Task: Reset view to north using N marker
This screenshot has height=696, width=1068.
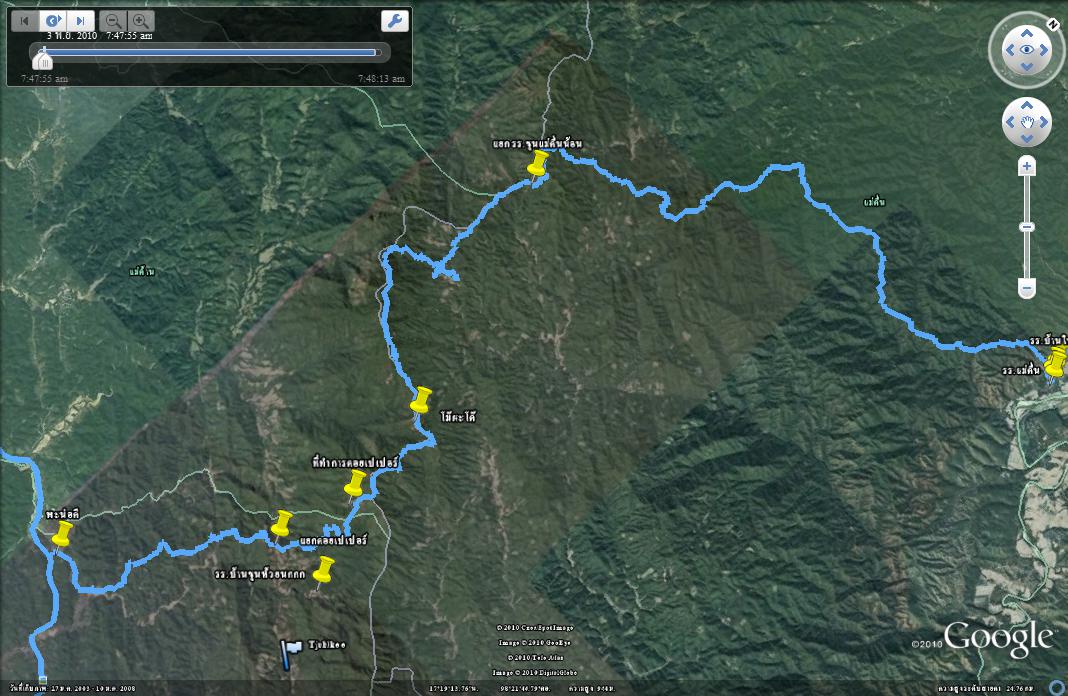Action: (x=1054, y=25)
